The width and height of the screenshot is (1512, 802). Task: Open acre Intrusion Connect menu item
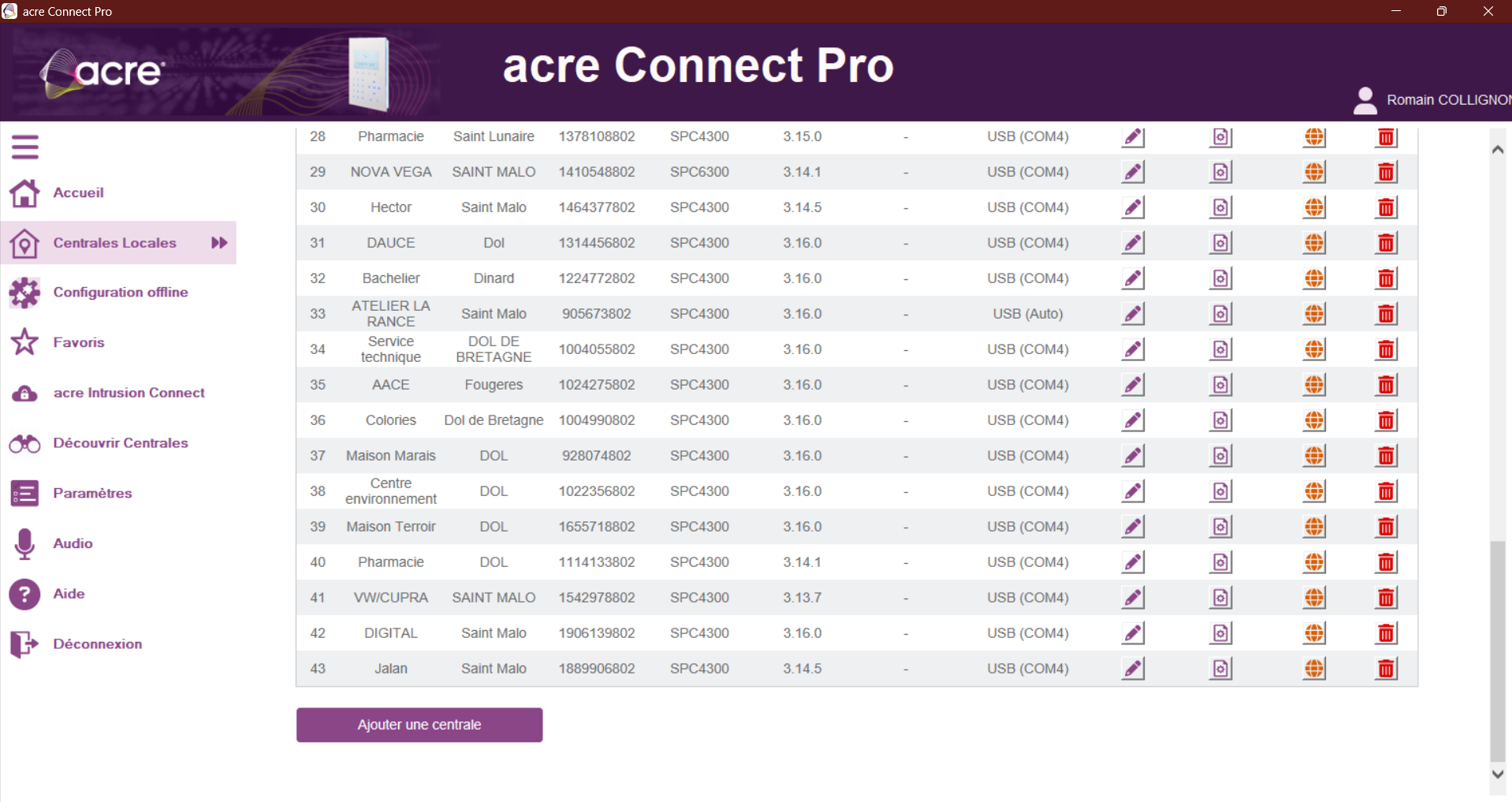click(x=128, y=393)
